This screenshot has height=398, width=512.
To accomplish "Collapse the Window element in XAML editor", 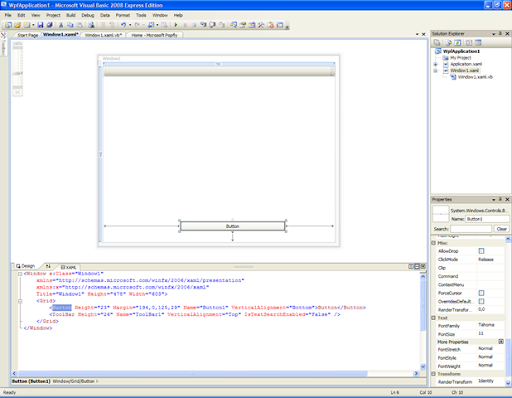I will point(20,274).
